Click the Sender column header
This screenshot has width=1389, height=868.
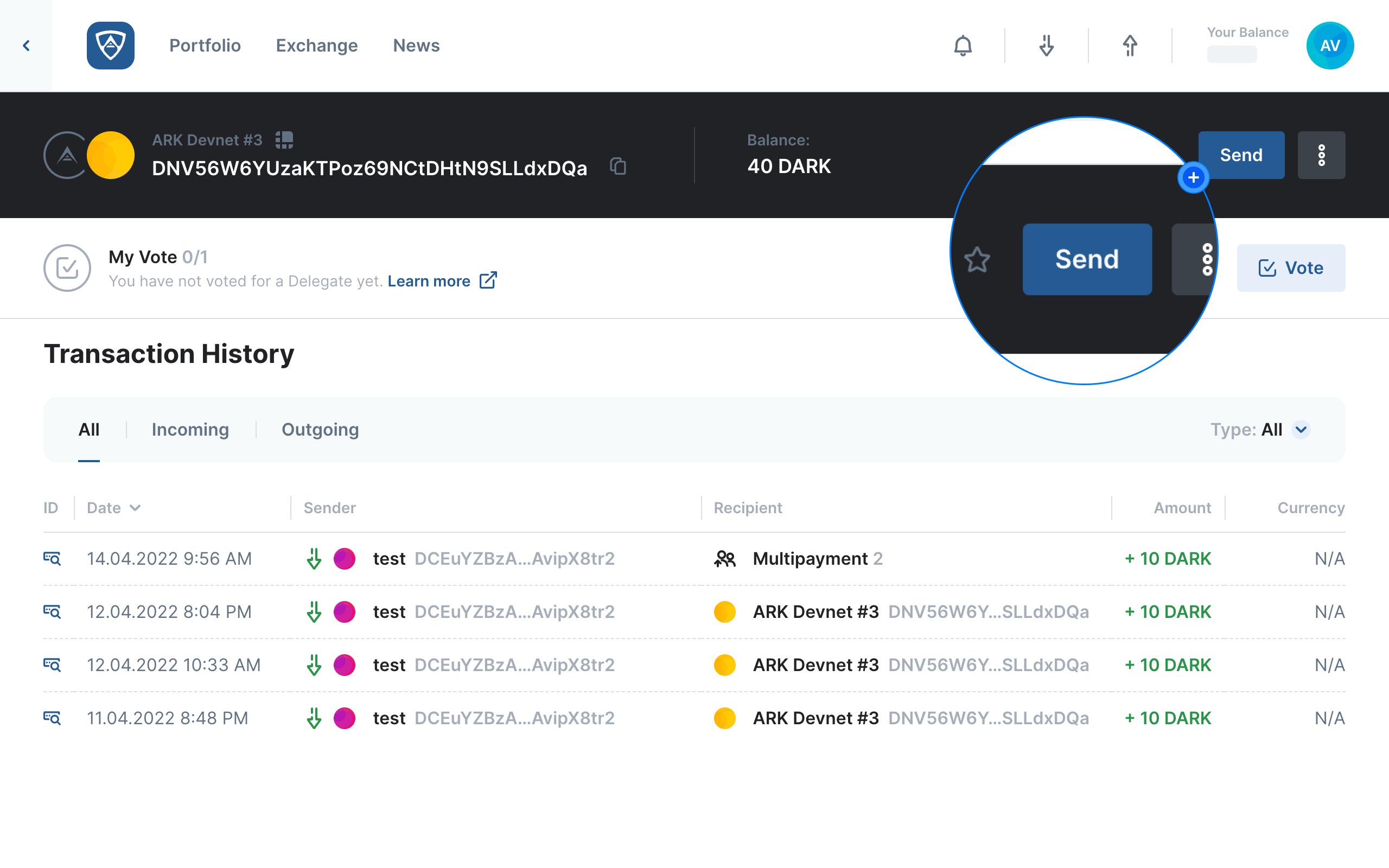tap(329, 508)
